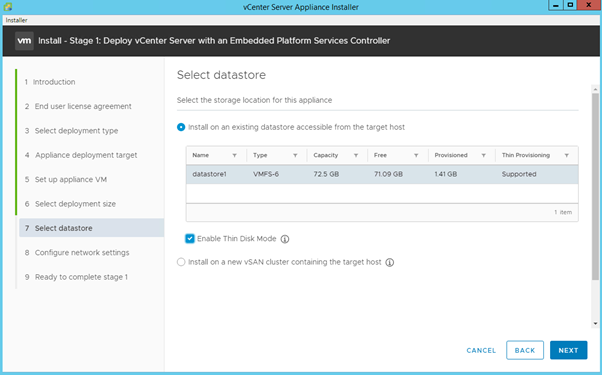This screenshot has width=602, height=375.
Task: Sort by Free column header
Action: tap(380, 155)
